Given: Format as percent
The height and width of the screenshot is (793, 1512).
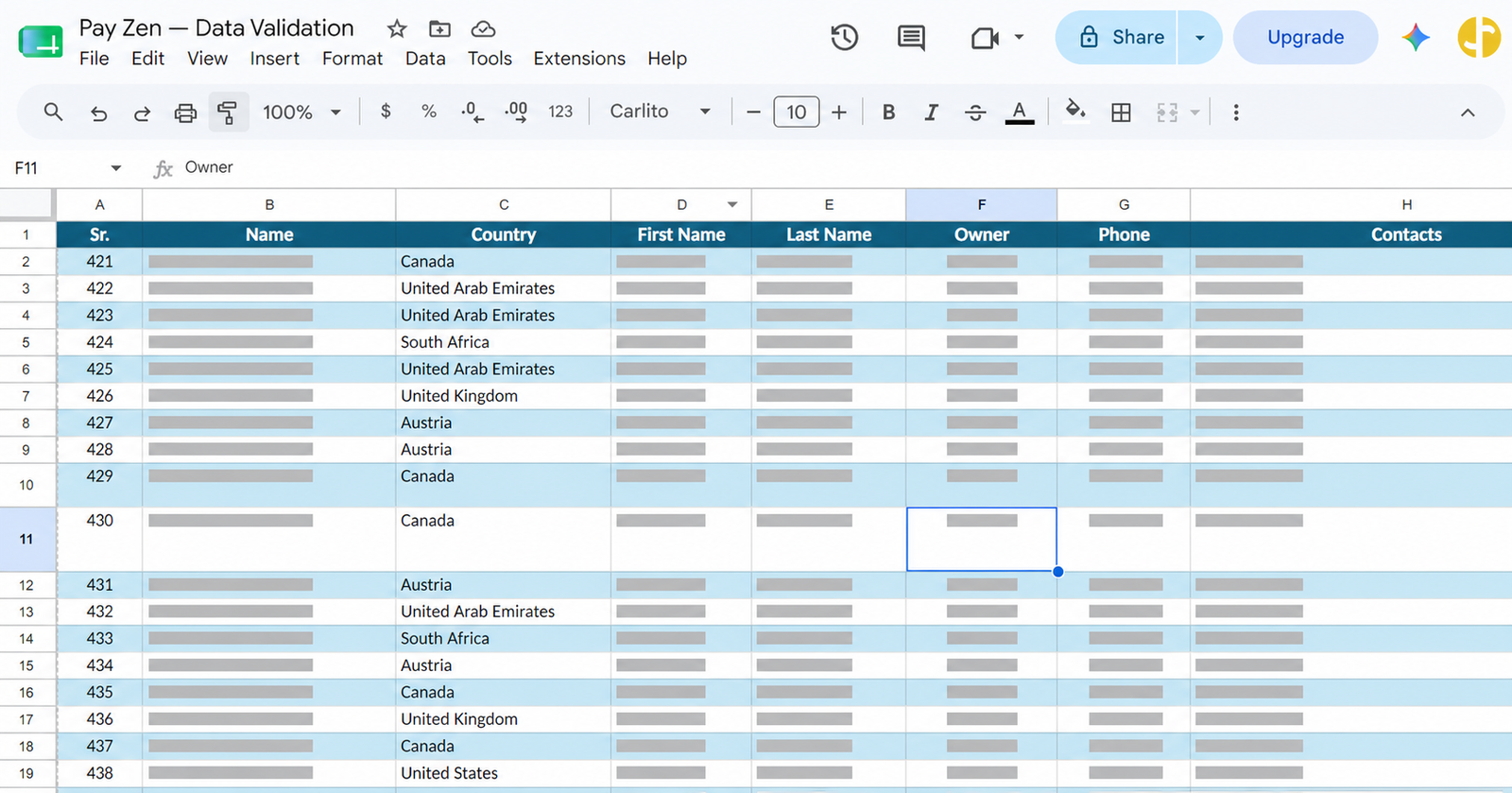Looking at the screenshot, I should [429, 112].
